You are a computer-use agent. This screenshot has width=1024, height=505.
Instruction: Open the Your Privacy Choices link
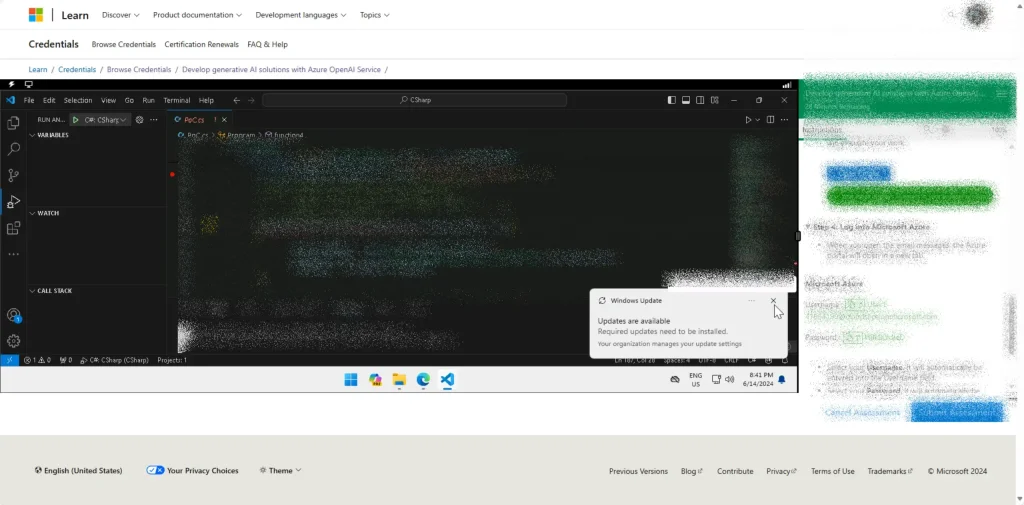192,470
